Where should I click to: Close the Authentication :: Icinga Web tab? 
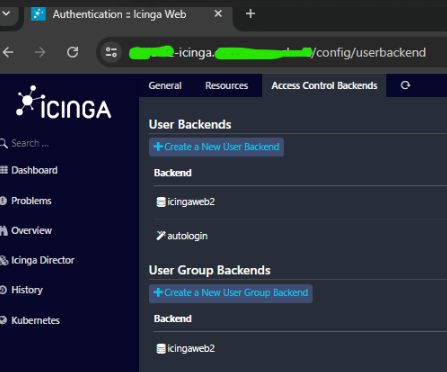point(218,14)
